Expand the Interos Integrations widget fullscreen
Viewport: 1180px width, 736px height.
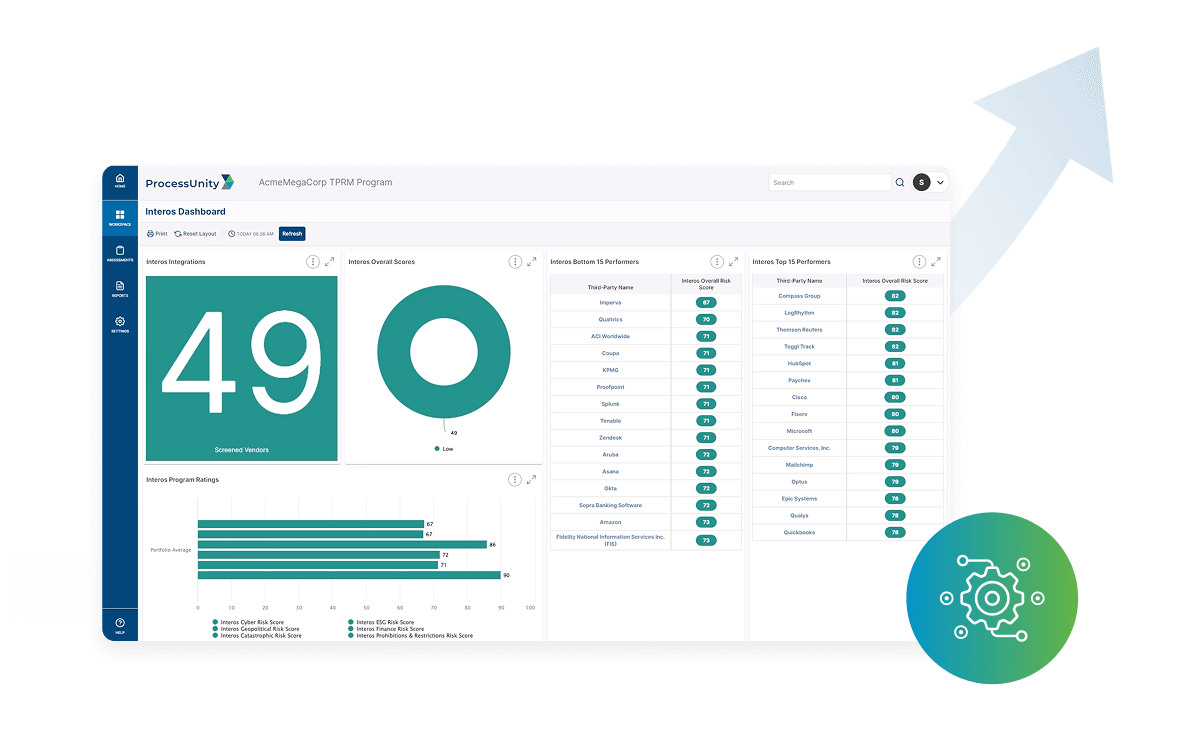point(330,262)
